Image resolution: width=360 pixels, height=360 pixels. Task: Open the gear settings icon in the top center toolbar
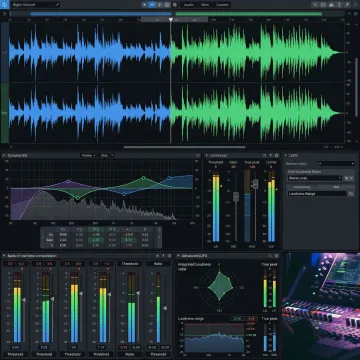pos(174,5)
